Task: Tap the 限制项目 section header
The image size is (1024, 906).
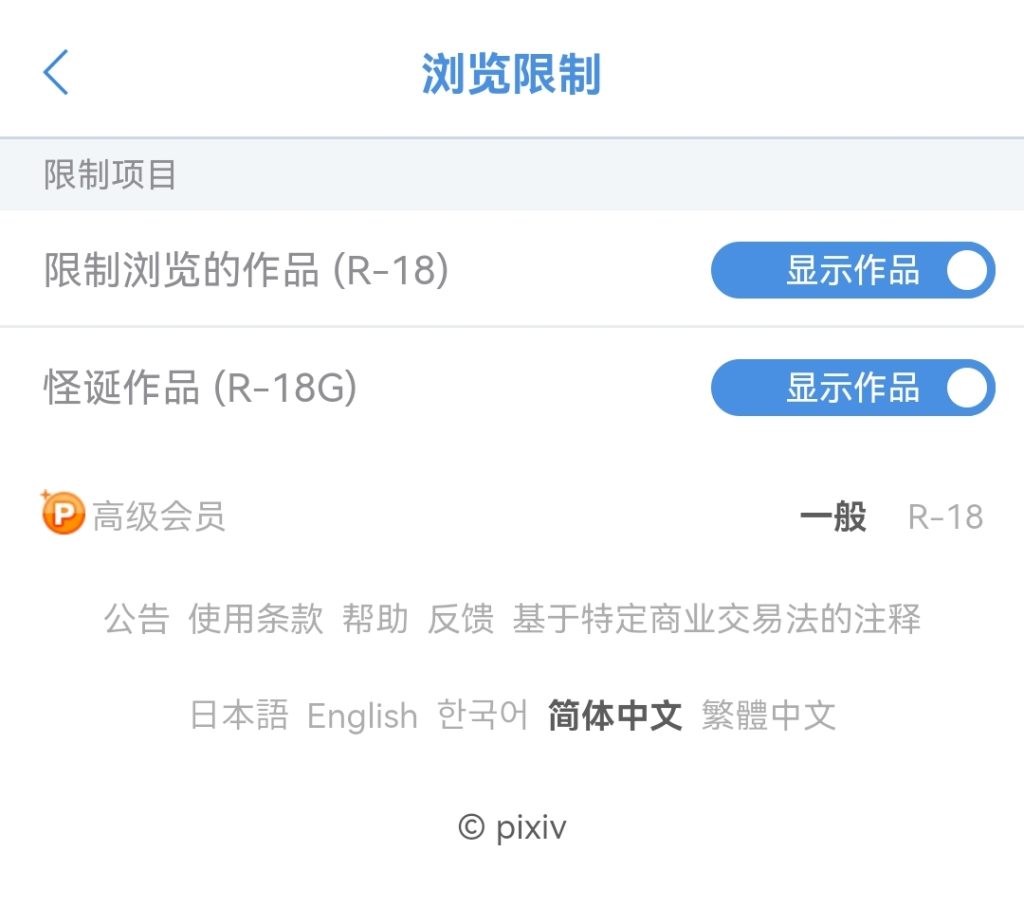Action: pos(110,175)
